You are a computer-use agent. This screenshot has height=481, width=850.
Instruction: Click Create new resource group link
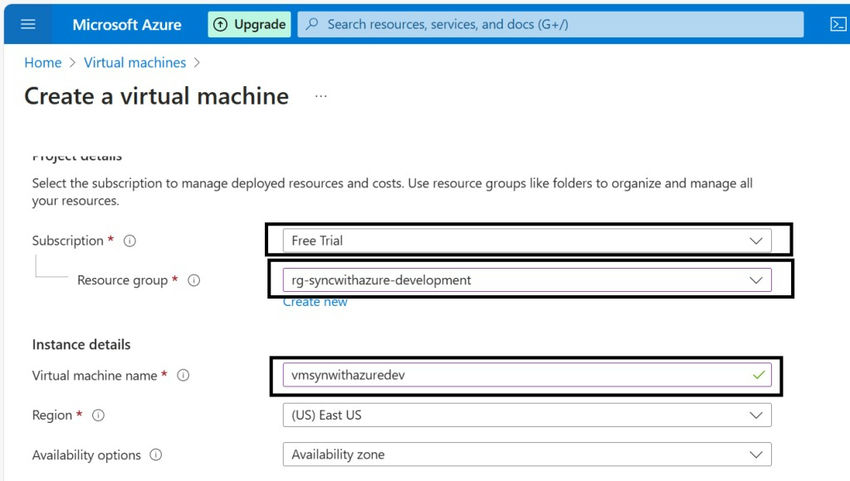tap(315, 302)
